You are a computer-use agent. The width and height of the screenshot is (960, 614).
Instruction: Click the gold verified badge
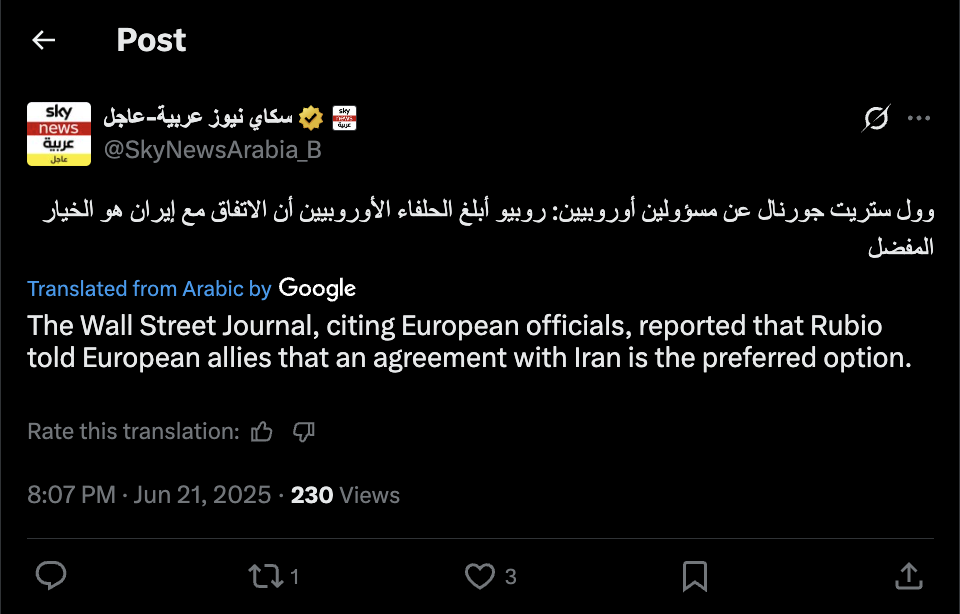click(x=311, y=118)
